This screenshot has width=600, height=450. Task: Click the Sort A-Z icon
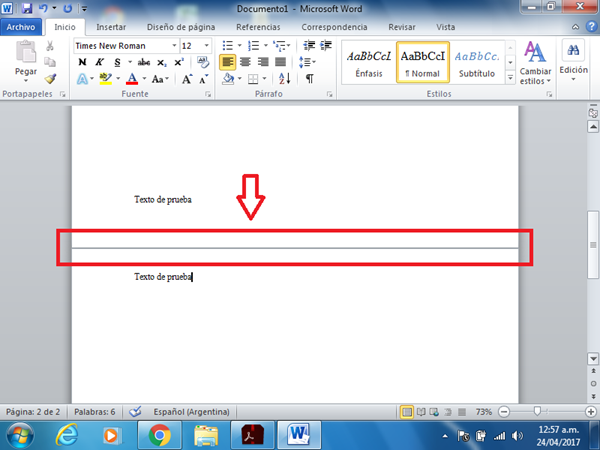click(x=285, y=79)
